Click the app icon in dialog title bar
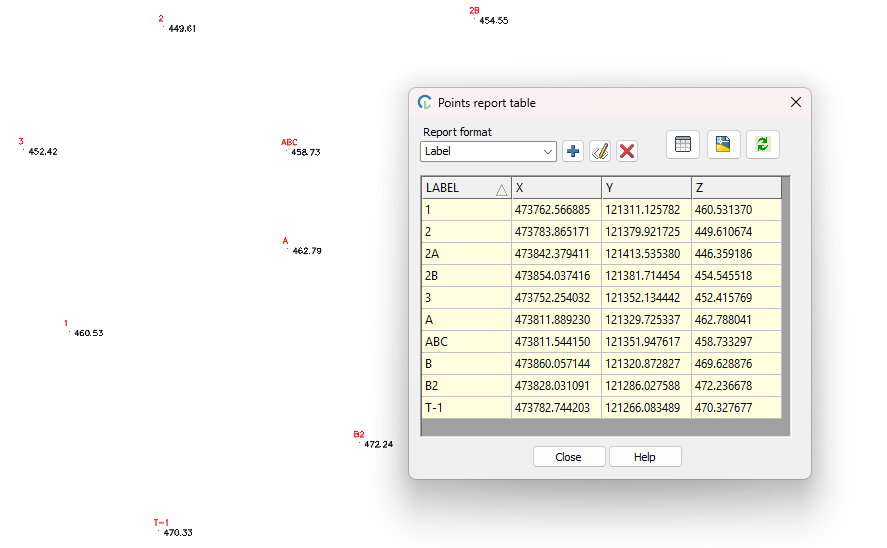Screen dimensions: 887x548 (x=425, y=102)
